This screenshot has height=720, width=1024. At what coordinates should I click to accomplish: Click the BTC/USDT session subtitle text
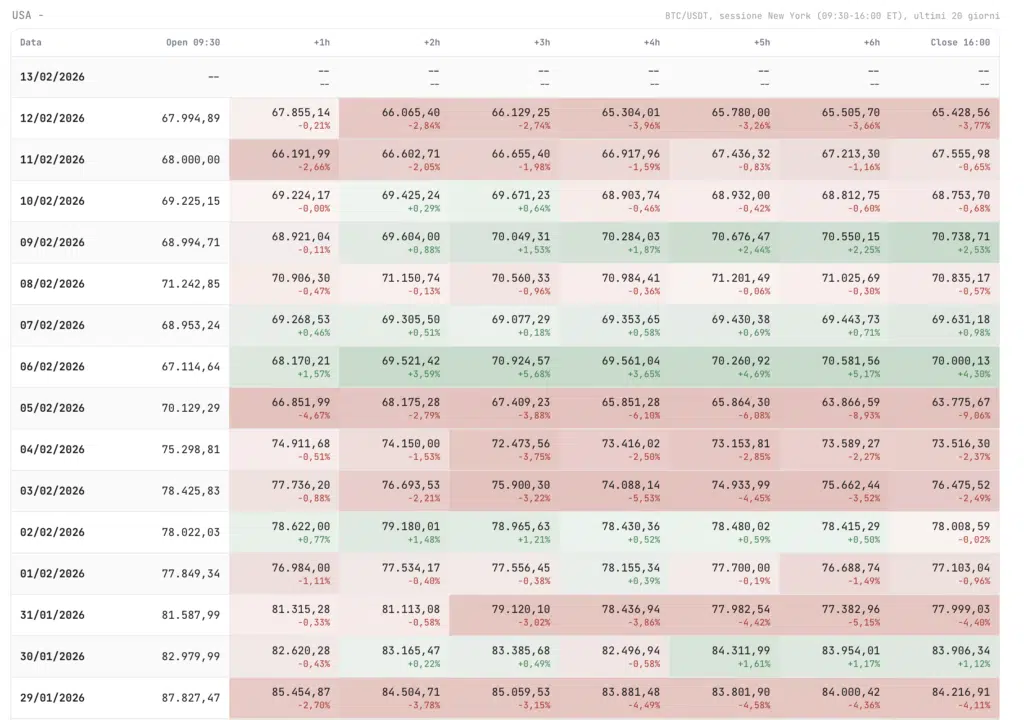coord(832,15)
